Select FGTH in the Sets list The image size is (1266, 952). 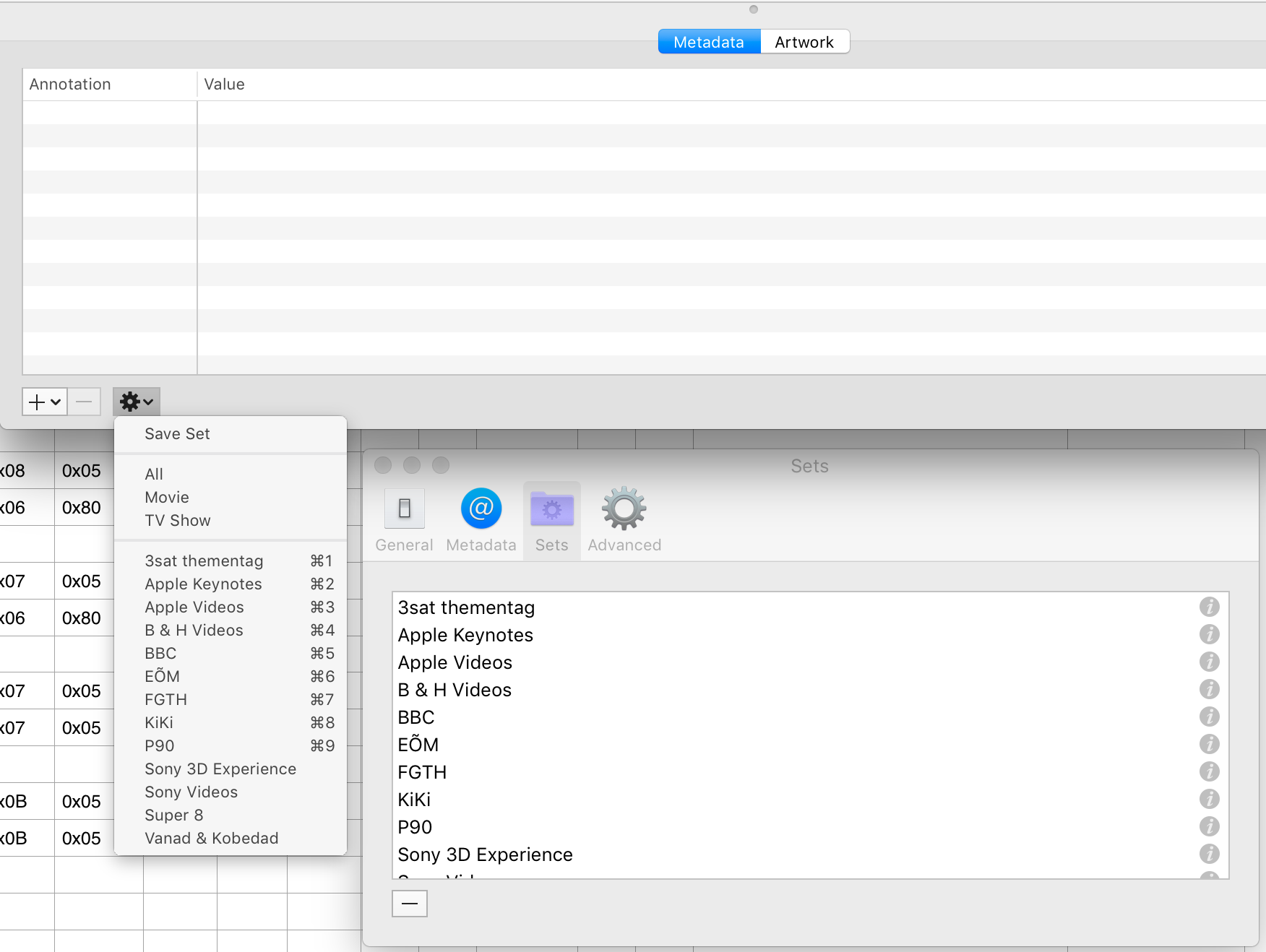[x=810, y=772]
